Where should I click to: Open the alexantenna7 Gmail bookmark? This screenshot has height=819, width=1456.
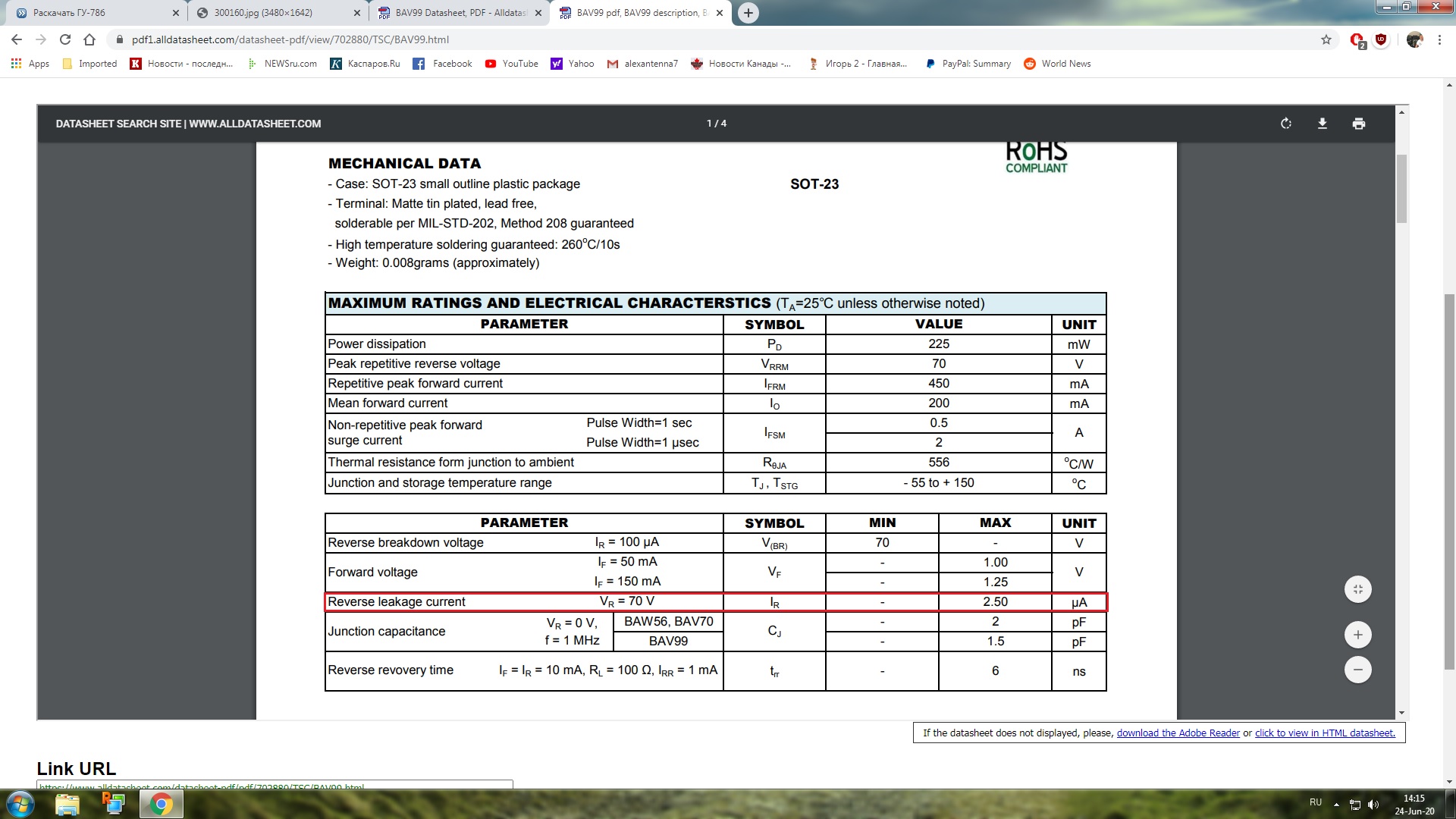coord(642,64)
